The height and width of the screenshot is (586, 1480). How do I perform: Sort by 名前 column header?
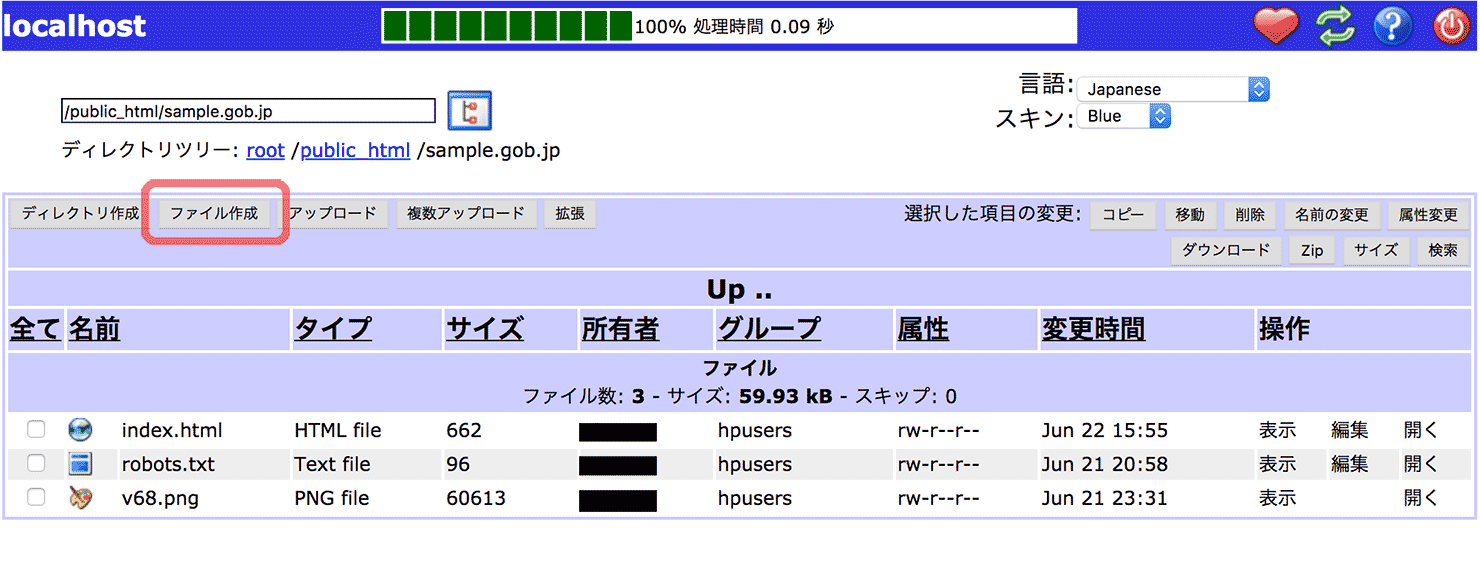point(95,329)
